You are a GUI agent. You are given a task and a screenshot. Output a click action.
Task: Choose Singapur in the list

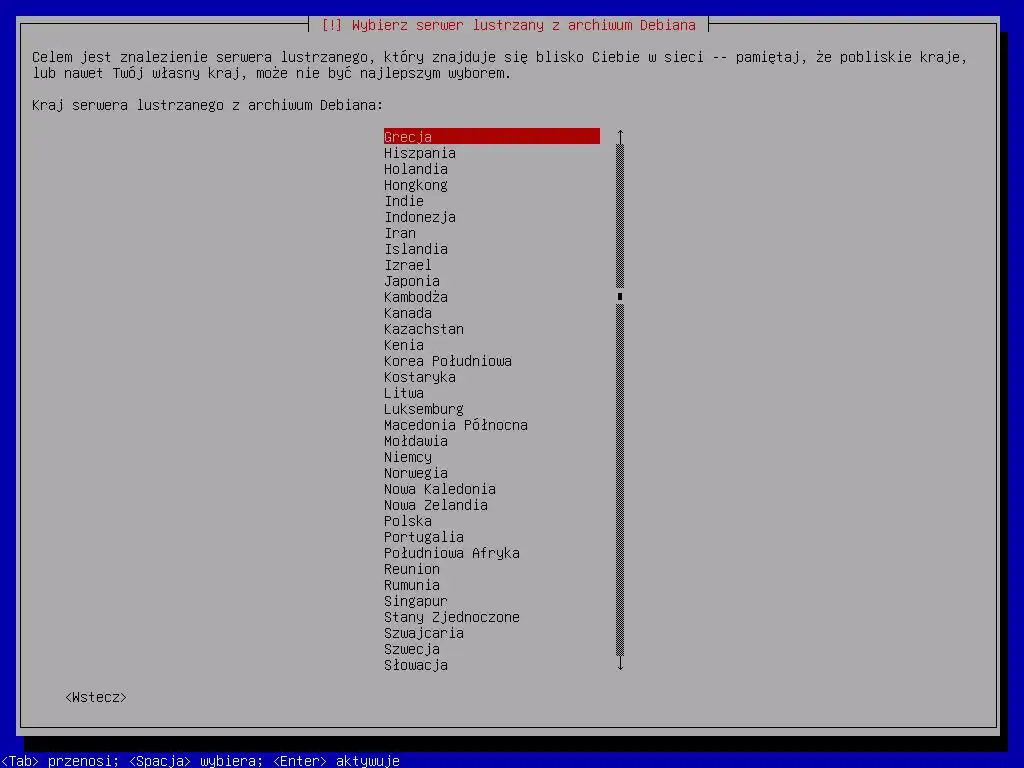pyautogui.click(x=492, y=601)
